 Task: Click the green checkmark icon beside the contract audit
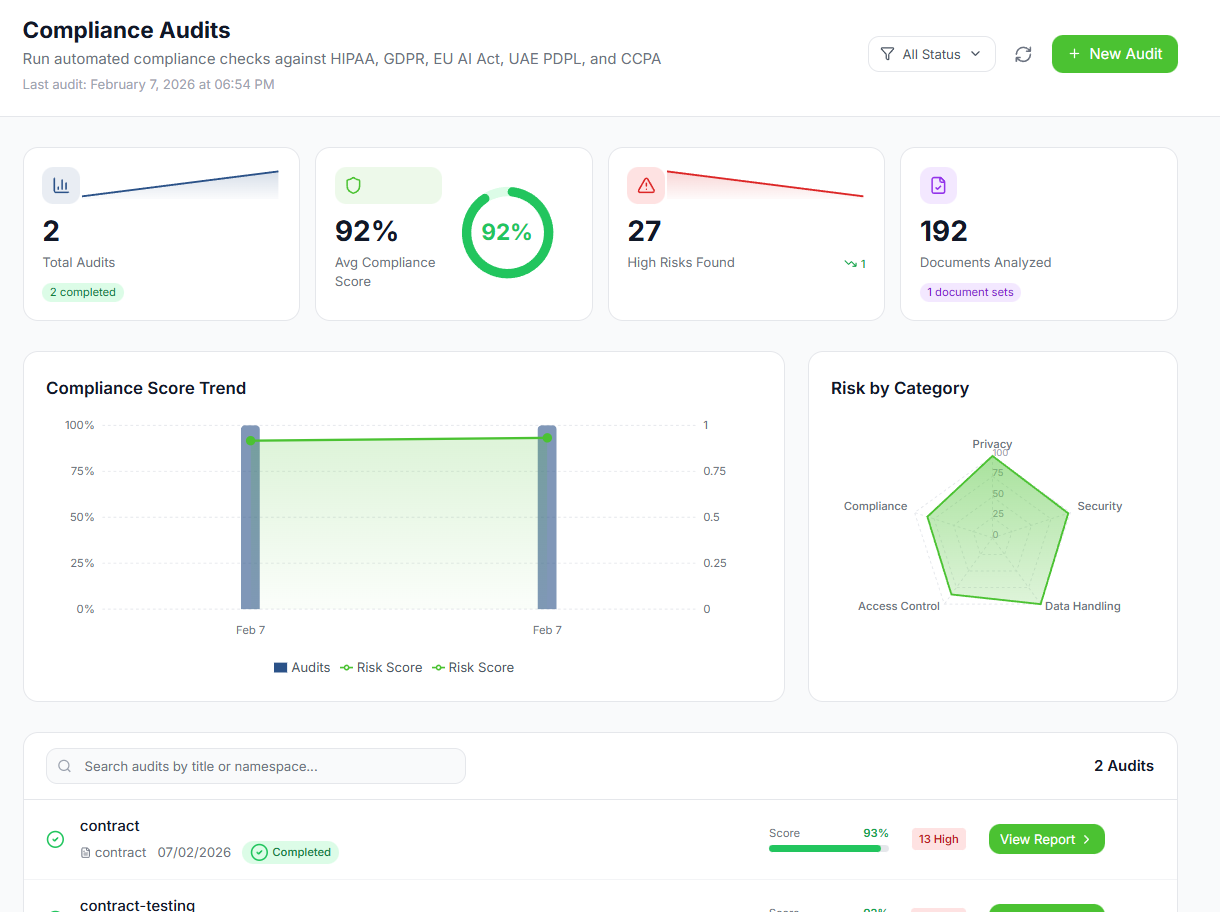(55, 839)
